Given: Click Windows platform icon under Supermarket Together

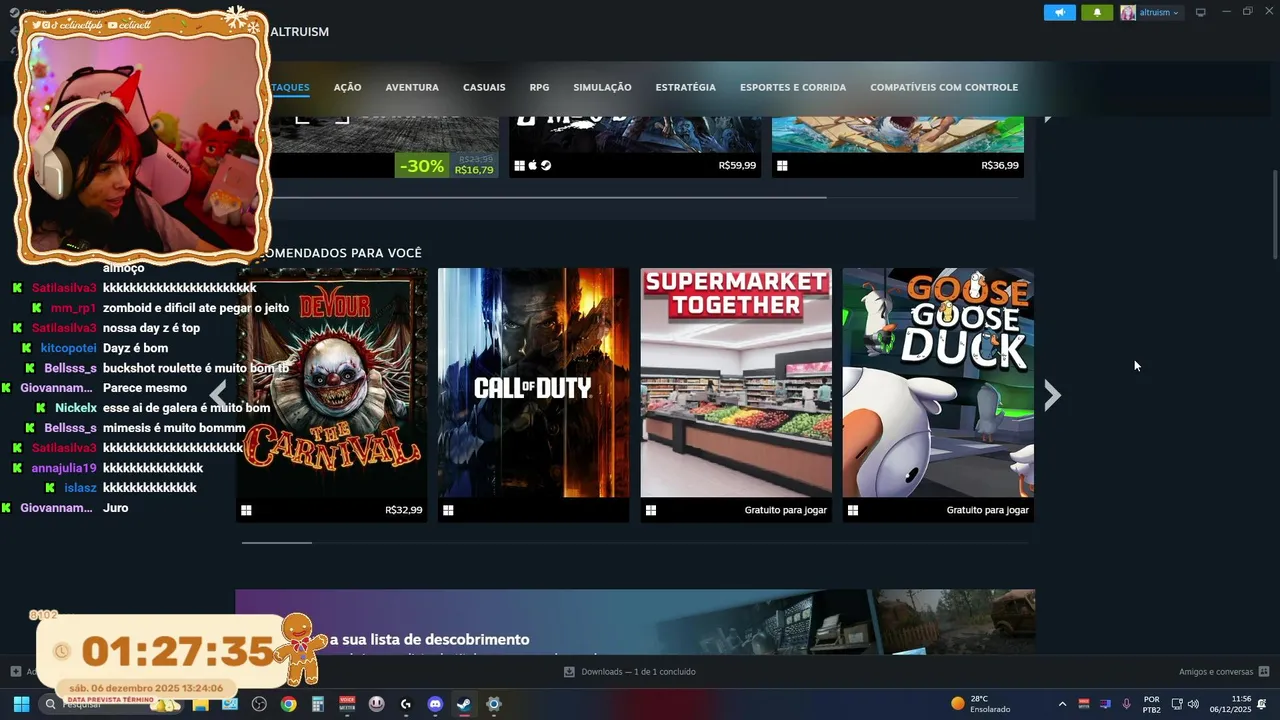Looking at the screenshot, I should pos(650,510).
